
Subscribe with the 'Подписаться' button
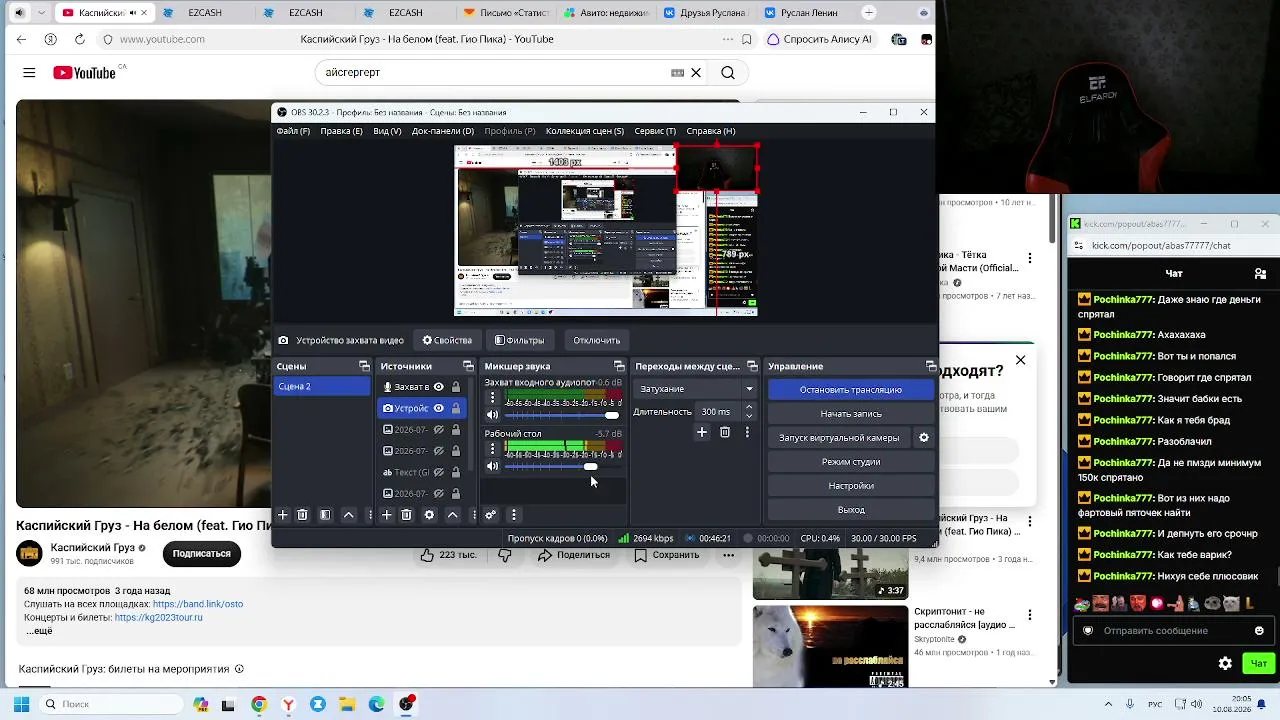[202, 554]
